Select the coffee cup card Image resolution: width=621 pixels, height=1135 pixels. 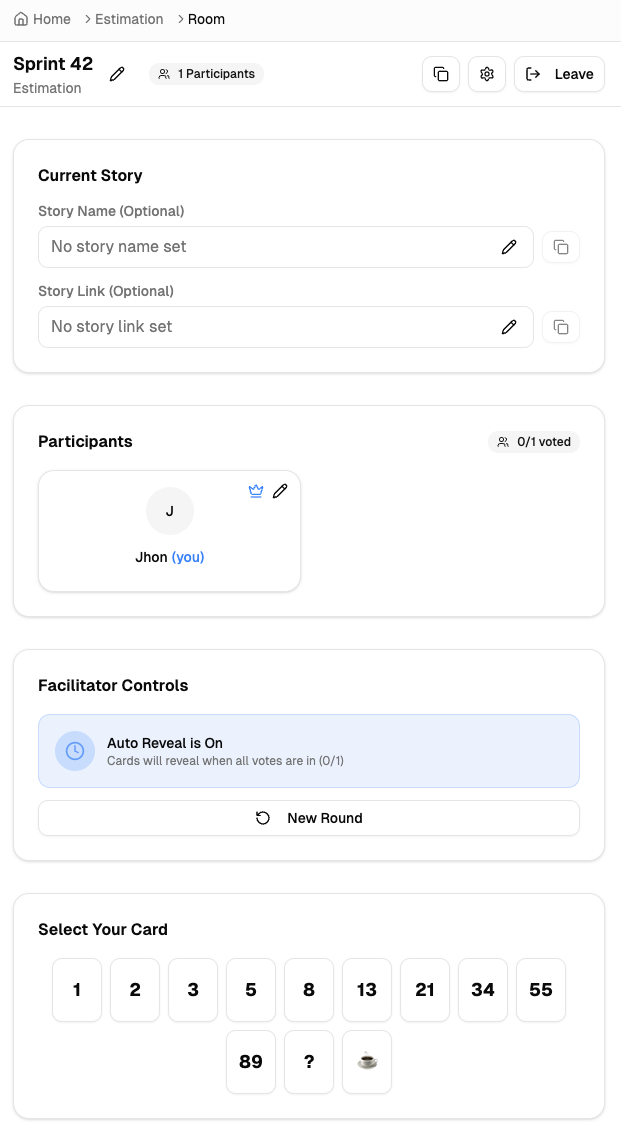click(367, 1062)
